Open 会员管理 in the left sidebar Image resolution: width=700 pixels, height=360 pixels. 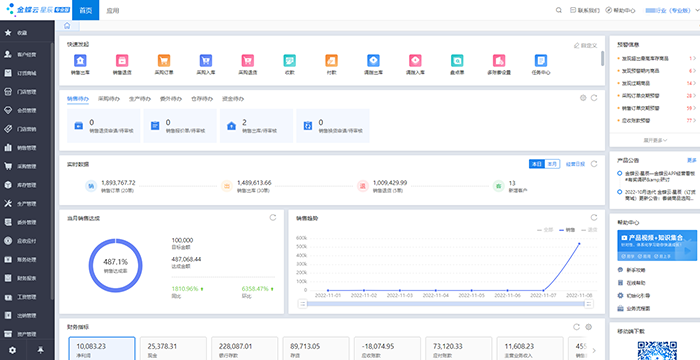[27, 110]
